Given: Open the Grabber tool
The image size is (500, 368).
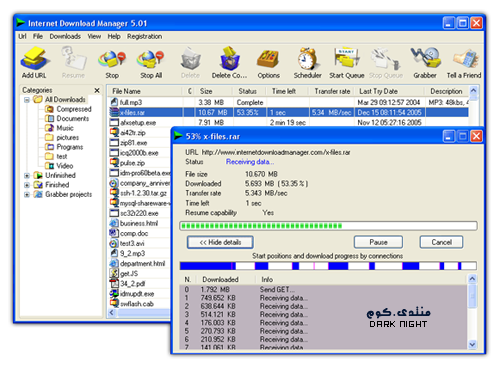Looking at the screenshot, I should [x=425, y=59].
